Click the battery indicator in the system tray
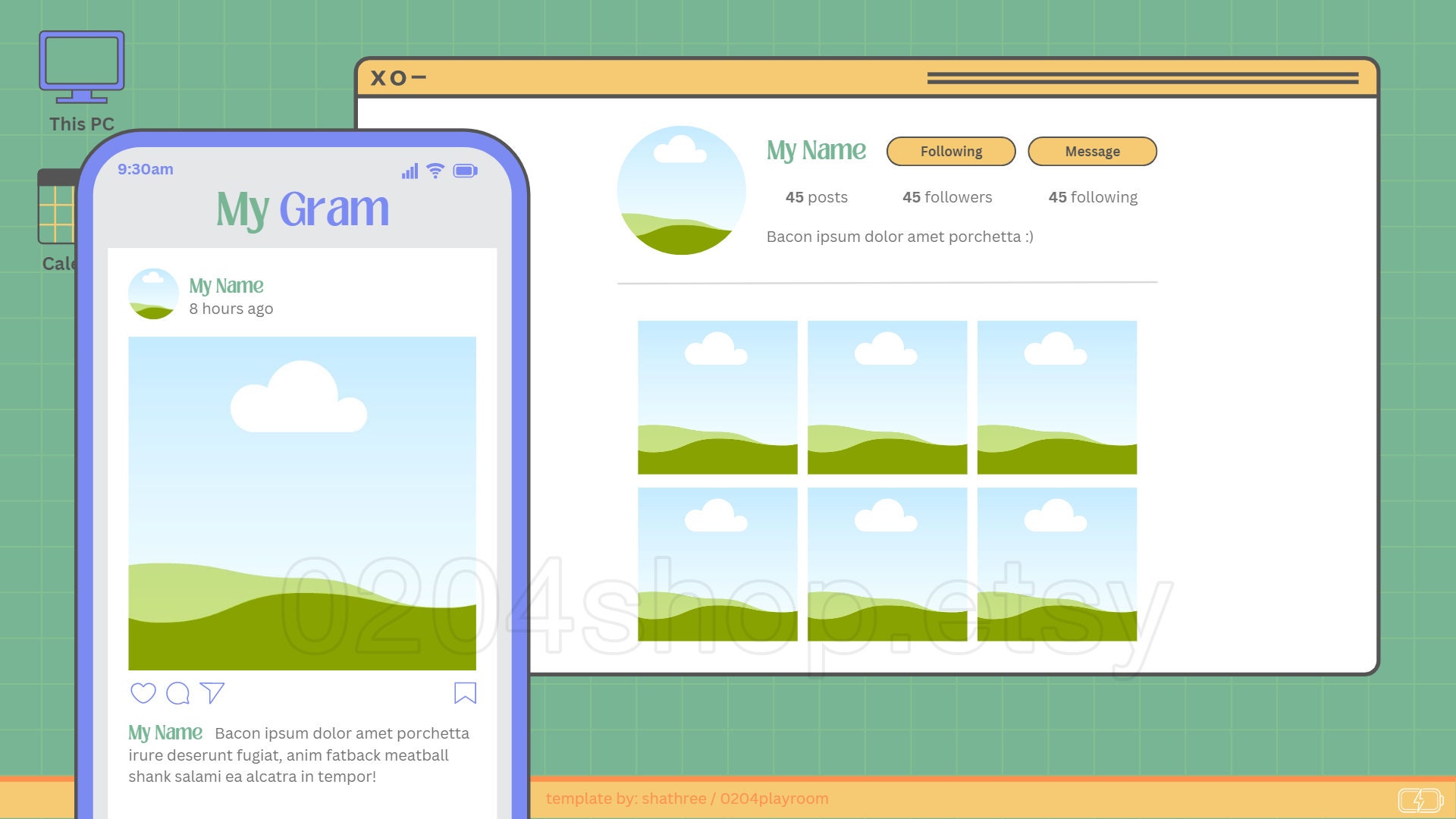 1421,798
